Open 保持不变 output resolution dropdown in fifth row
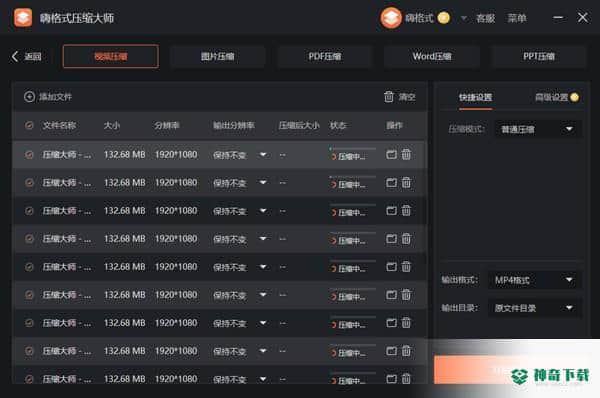The image size is (600, 398). coord(240,267)
